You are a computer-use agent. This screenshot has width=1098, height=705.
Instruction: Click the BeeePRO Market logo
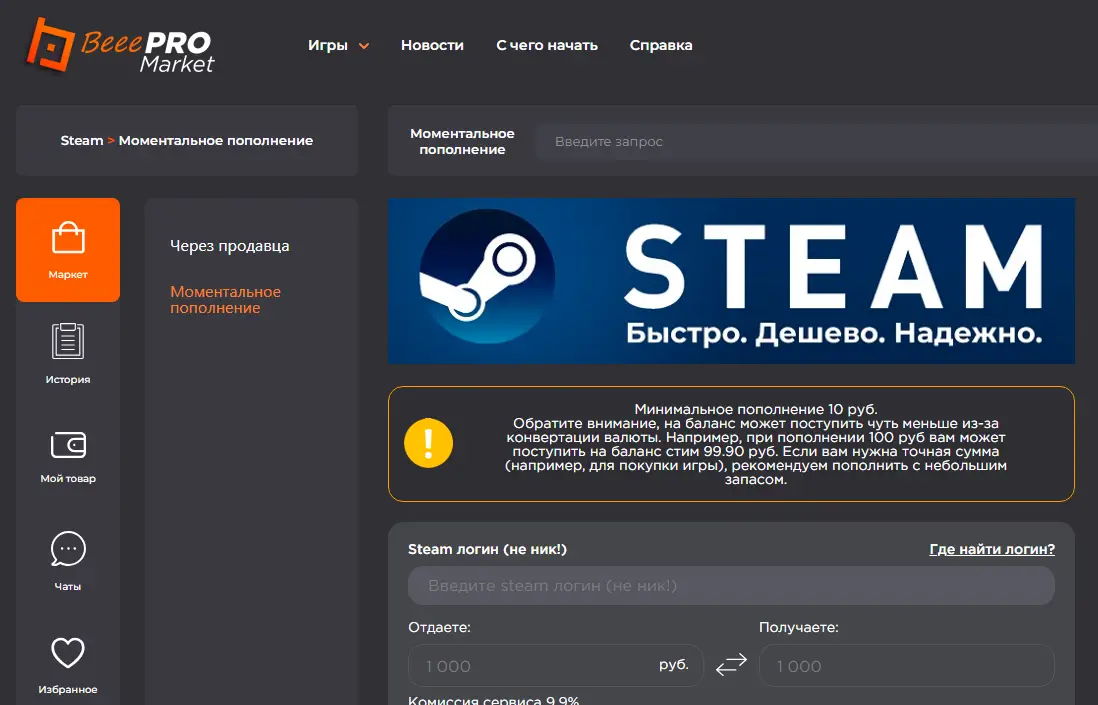(x=120, y=46)
